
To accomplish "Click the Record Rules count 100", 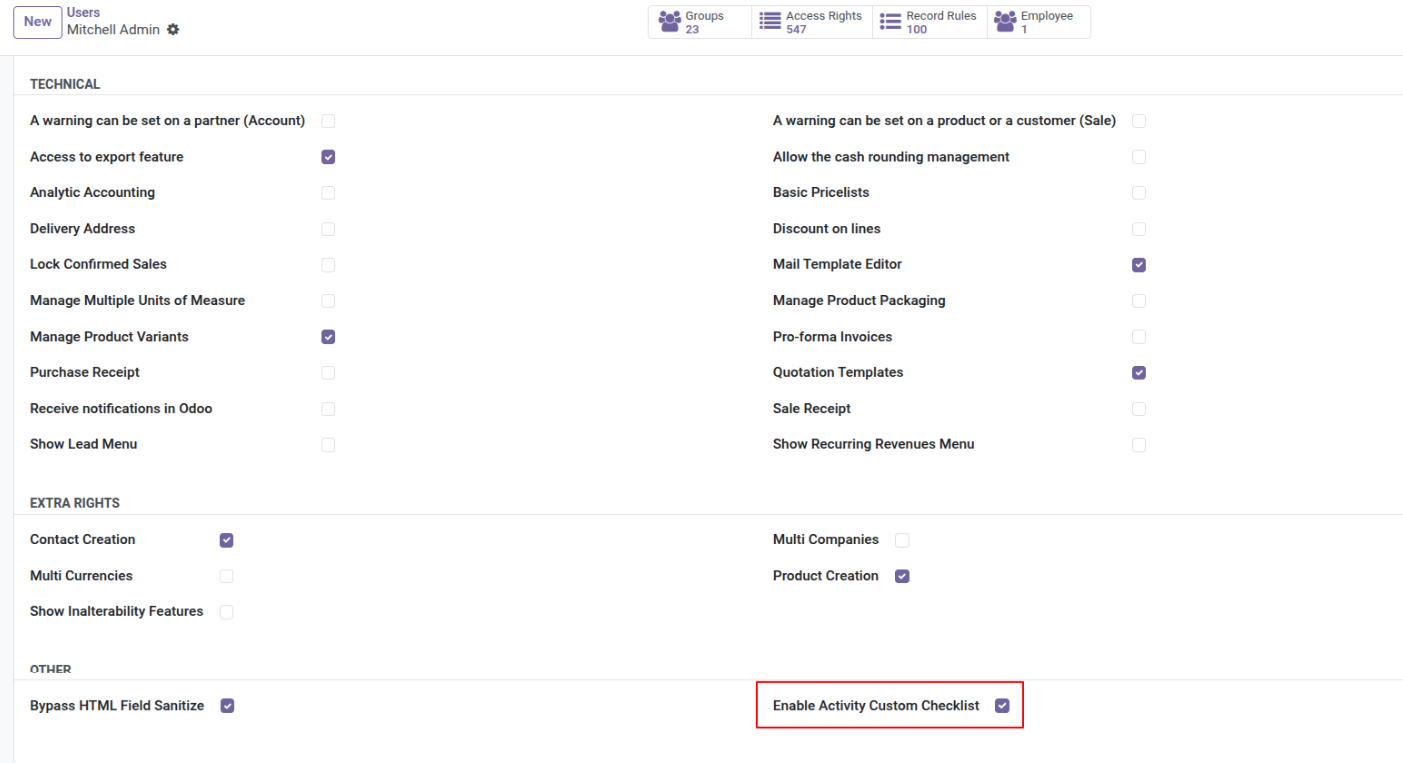I will click(x=917, y=30).
